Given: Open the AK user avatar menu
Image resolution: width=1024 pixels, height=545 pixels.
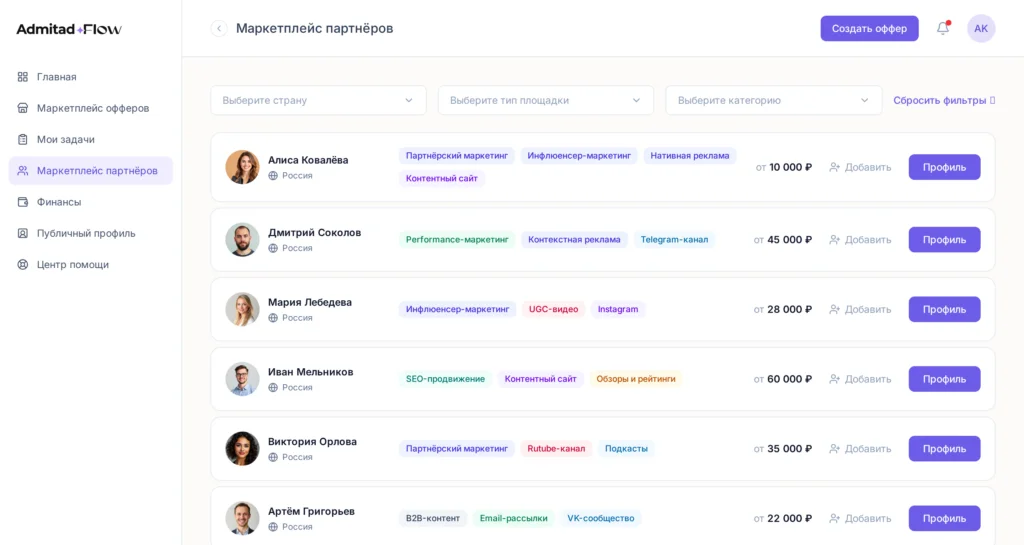Looking at the screenshot, I should pos(981,29).
